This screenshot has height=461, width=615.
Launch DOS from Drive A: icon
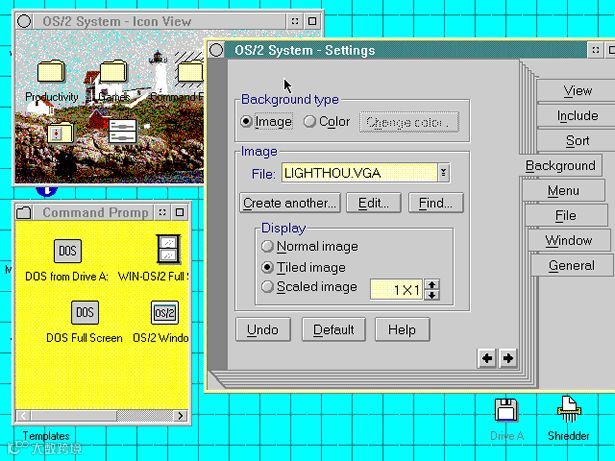[x=67, y=251]
